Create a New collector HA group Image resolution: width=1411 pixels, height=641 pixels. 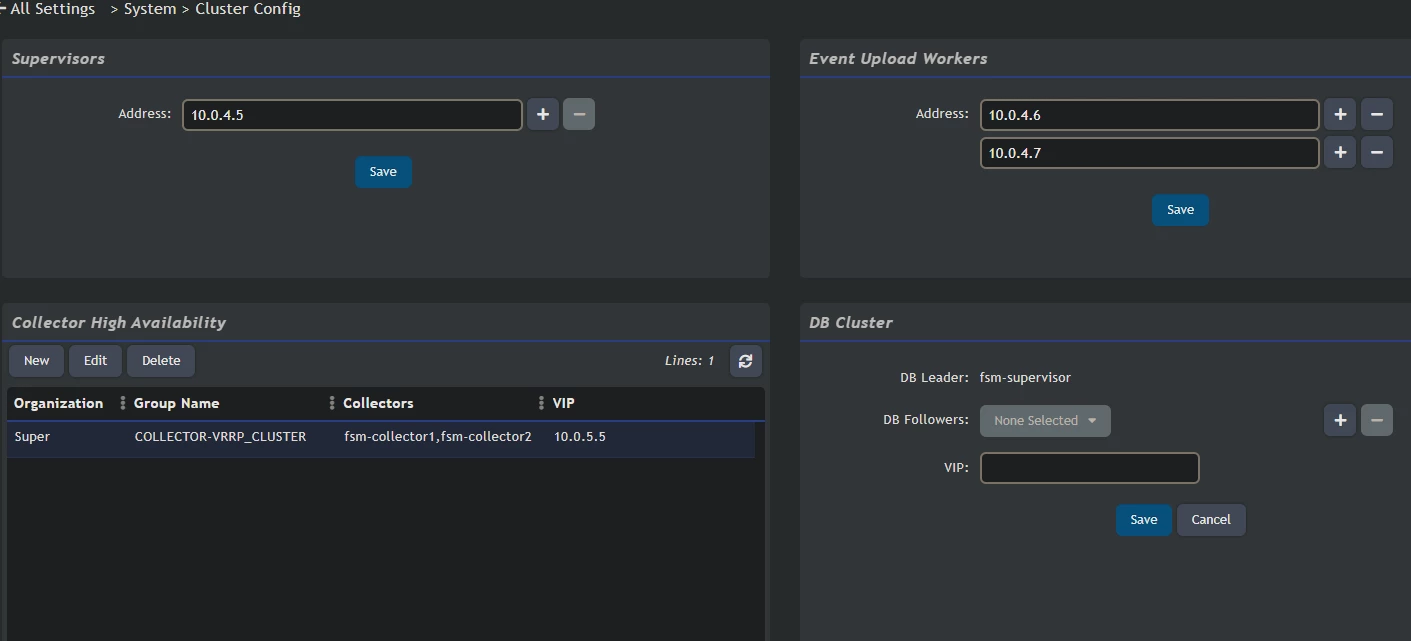pos(37,361)
